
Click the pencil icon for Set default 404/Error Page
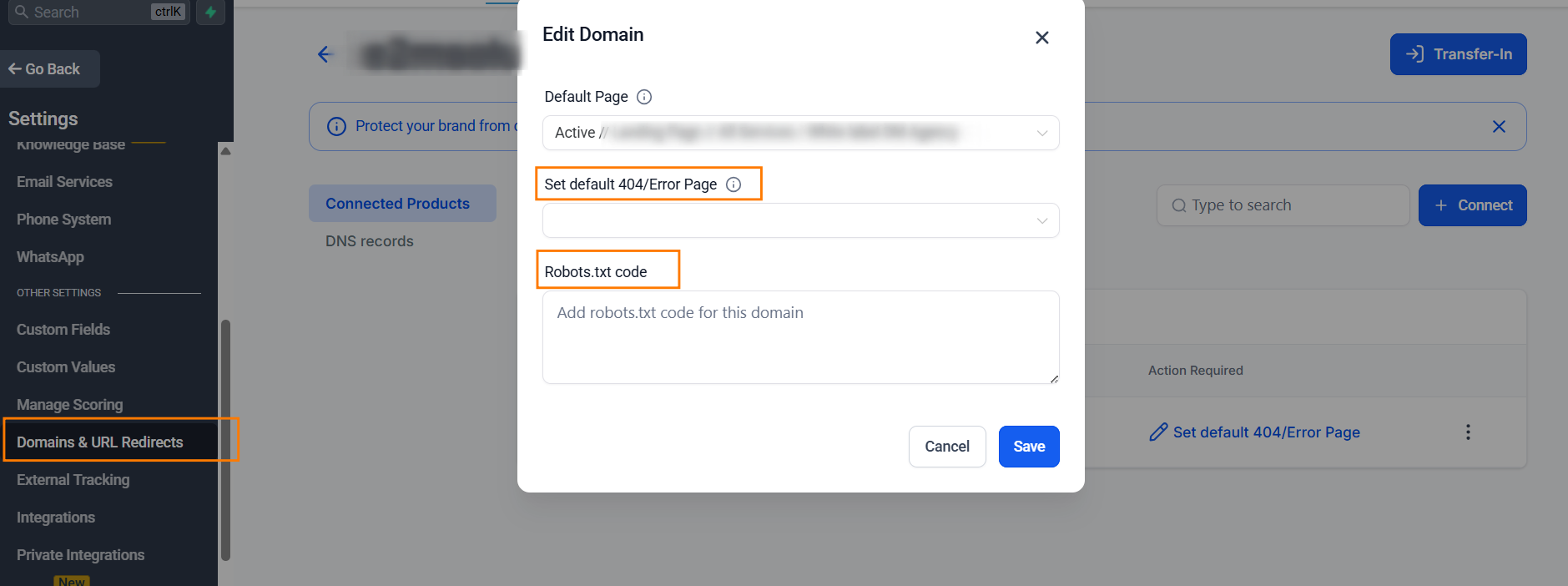(1157, 432)
